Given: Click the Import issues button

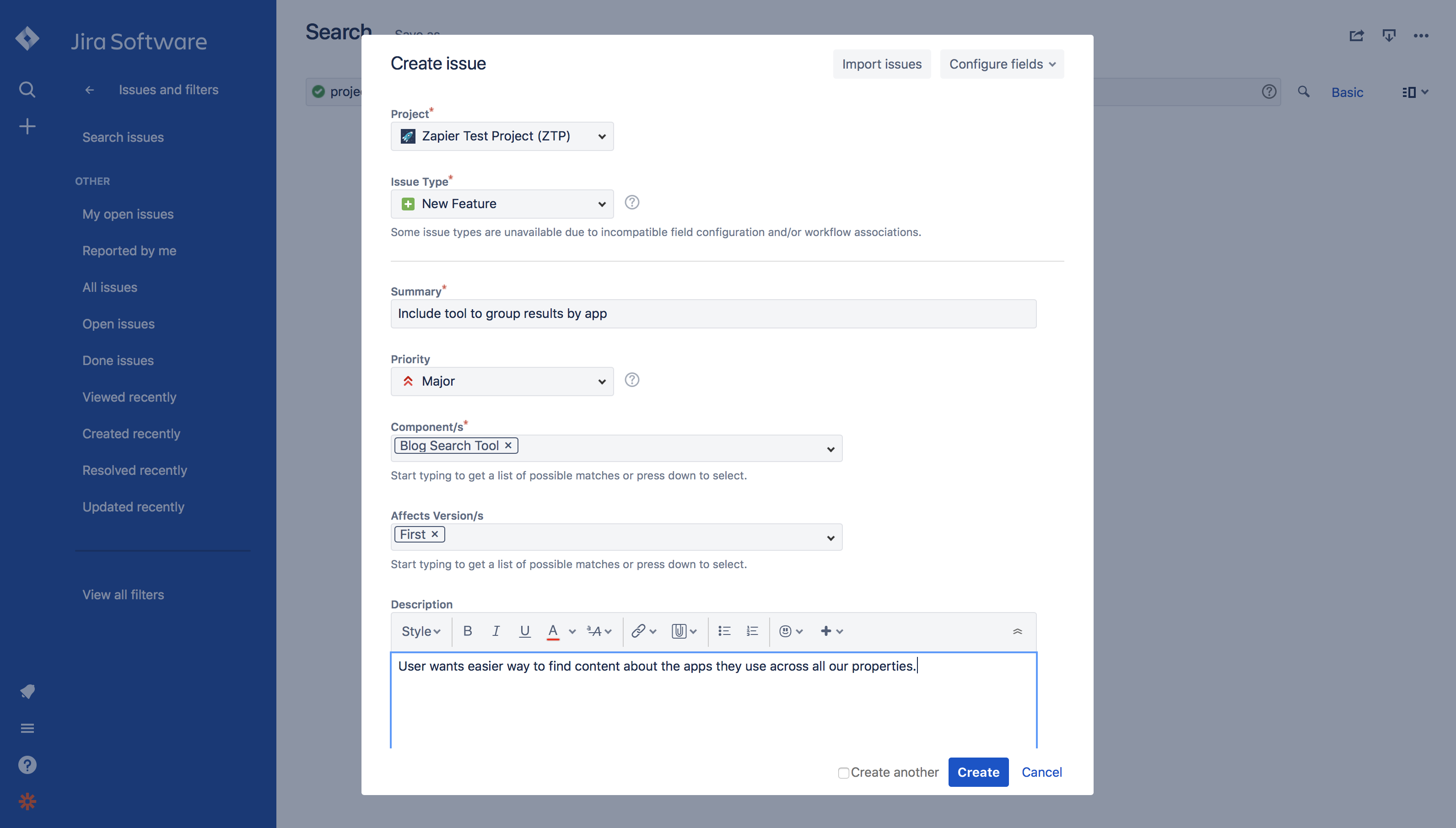Looking at the screenshot, I should pyautogui.click(x=882, y=64).
